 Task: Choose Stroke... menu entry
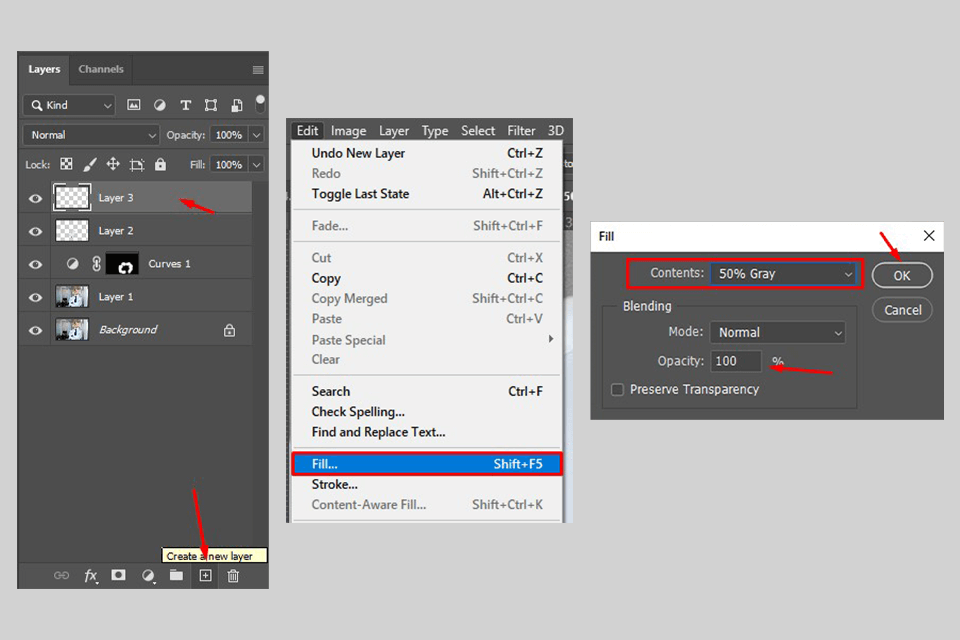(427, 484)
